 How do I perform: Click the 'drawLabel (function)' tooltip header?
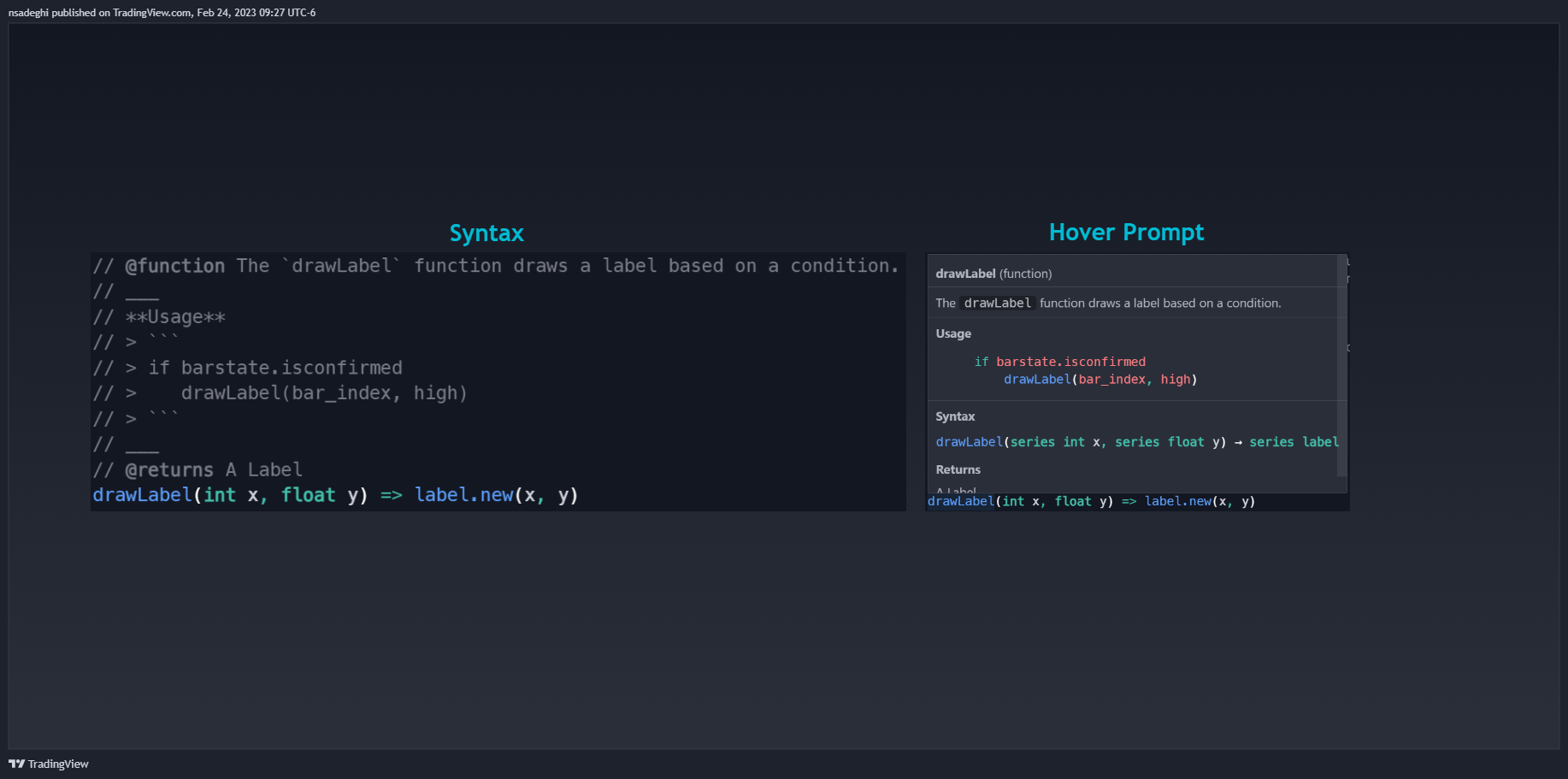pyautogui.click(x=993, y=274)
